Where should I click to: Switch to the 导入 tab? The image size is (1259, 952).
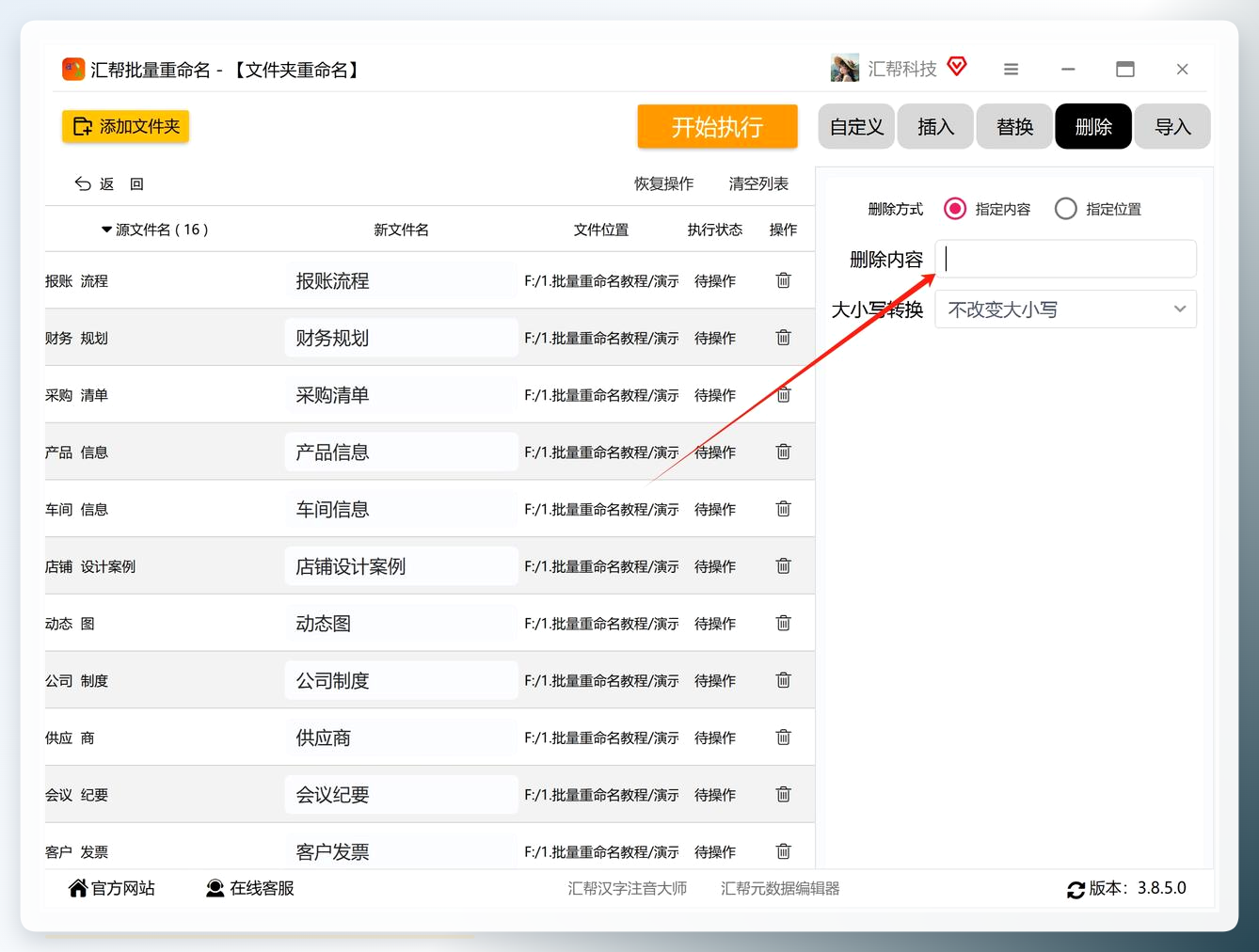click(1172, 126)
